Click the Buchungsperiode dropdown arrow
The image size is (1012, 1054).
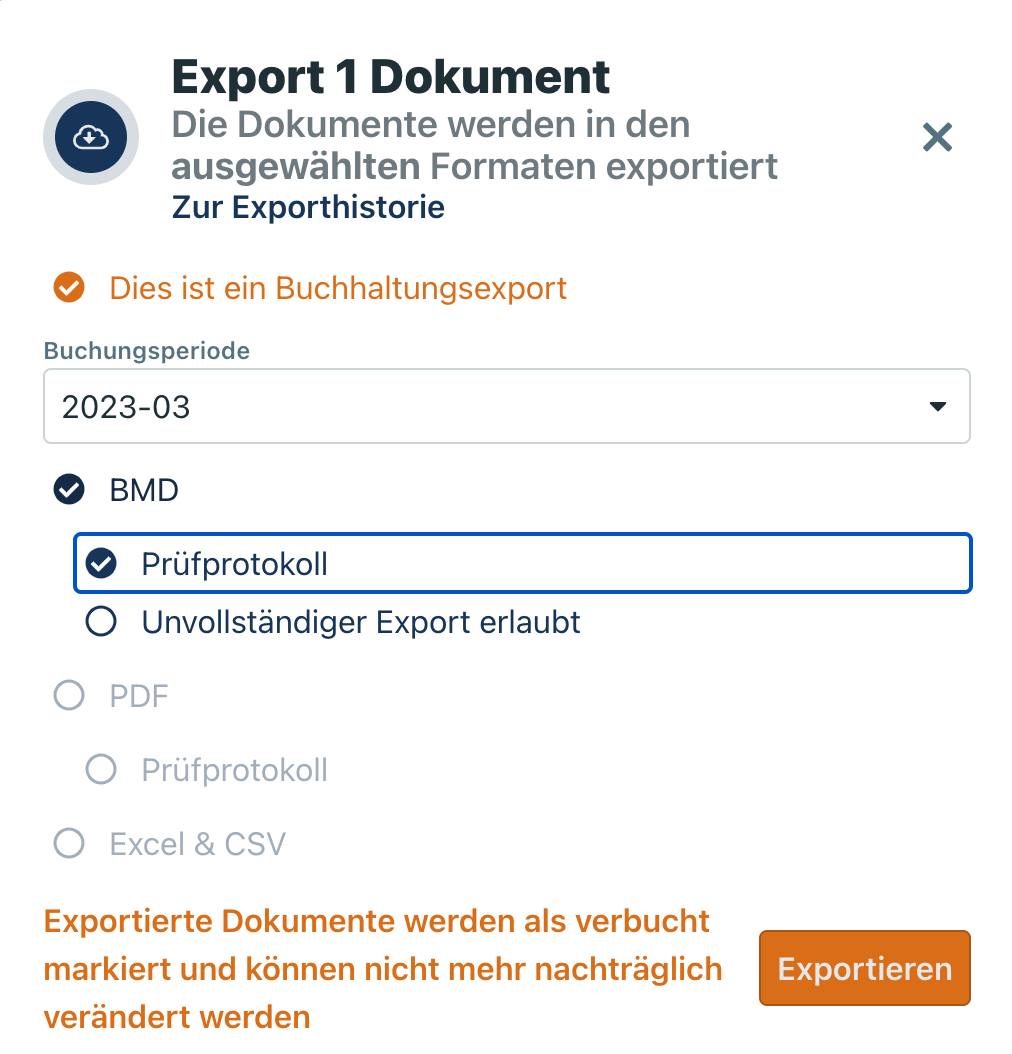(x=937, y=407)
